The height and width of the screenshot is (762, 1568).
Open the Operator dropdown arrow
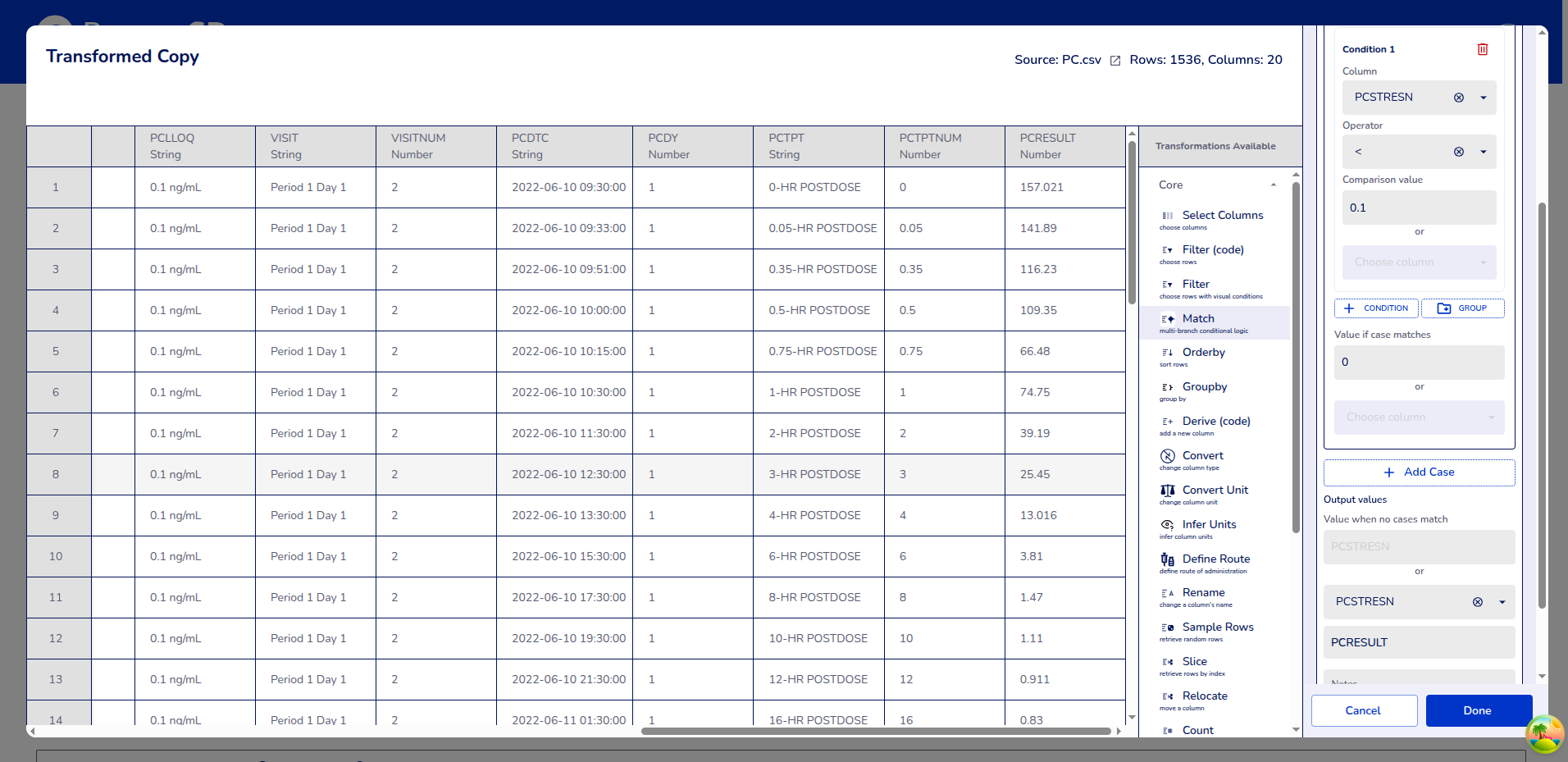(x=1483, y=152)
